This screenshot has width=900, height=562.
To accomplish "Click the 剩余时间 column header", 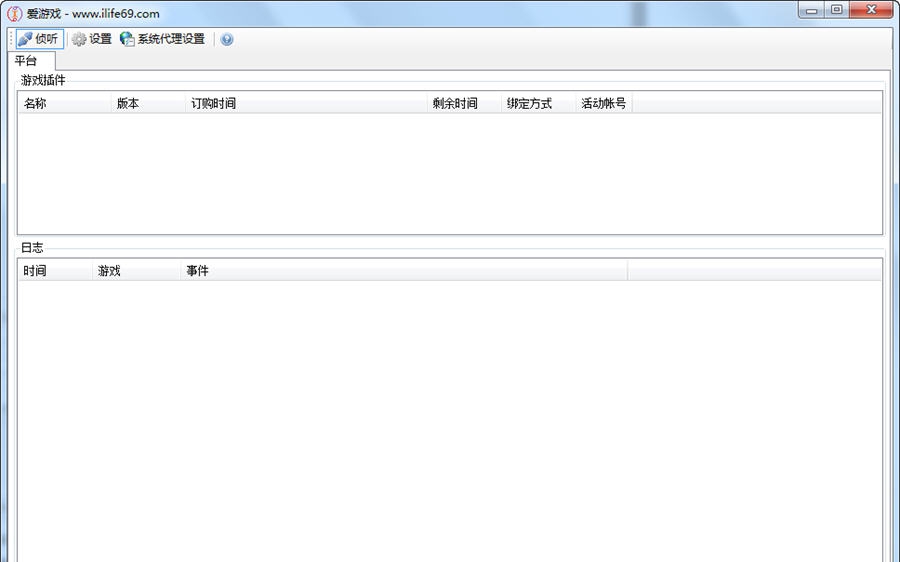I will (464, 103).
